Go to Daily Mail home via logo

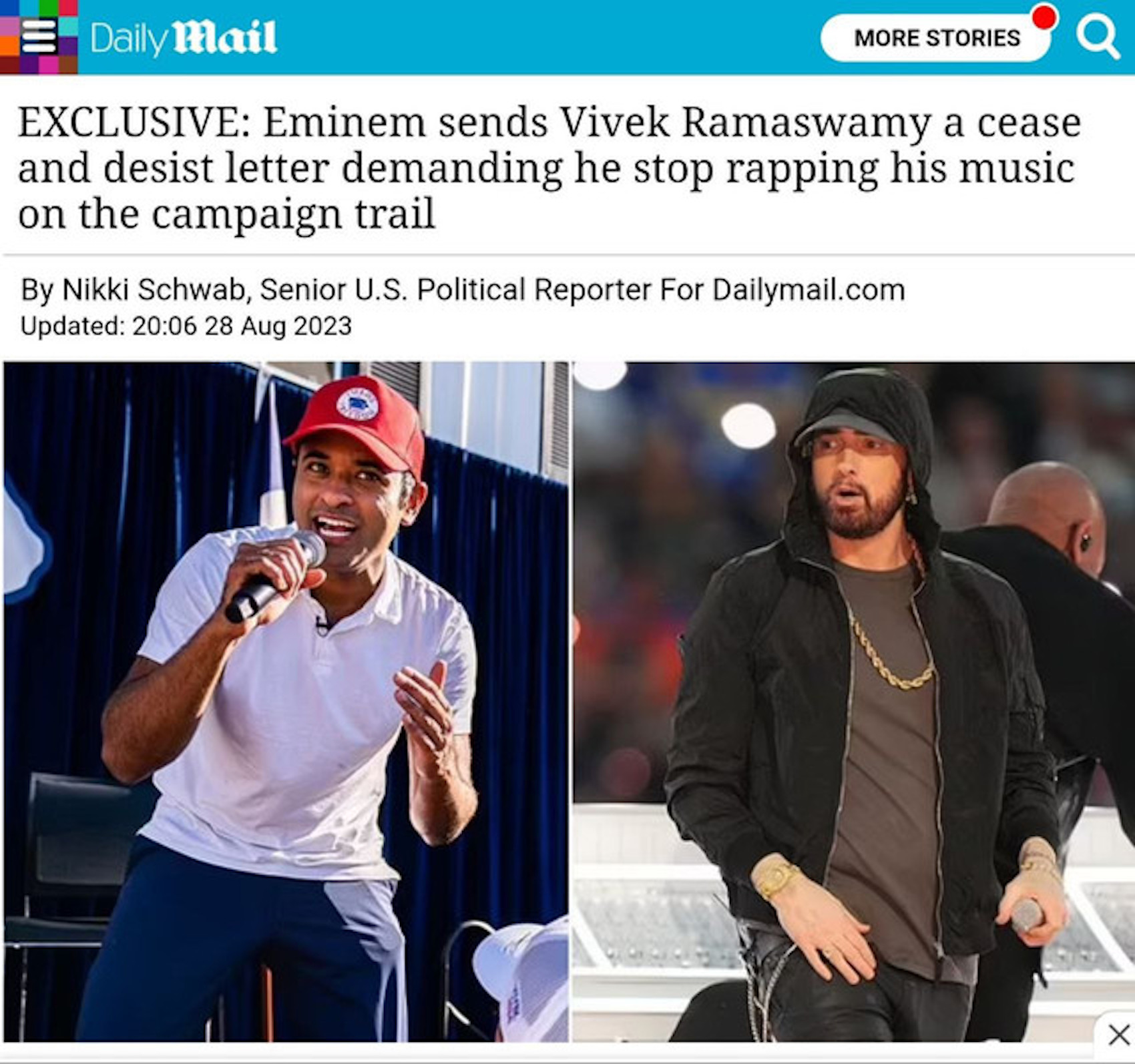[x=183, y=37]
